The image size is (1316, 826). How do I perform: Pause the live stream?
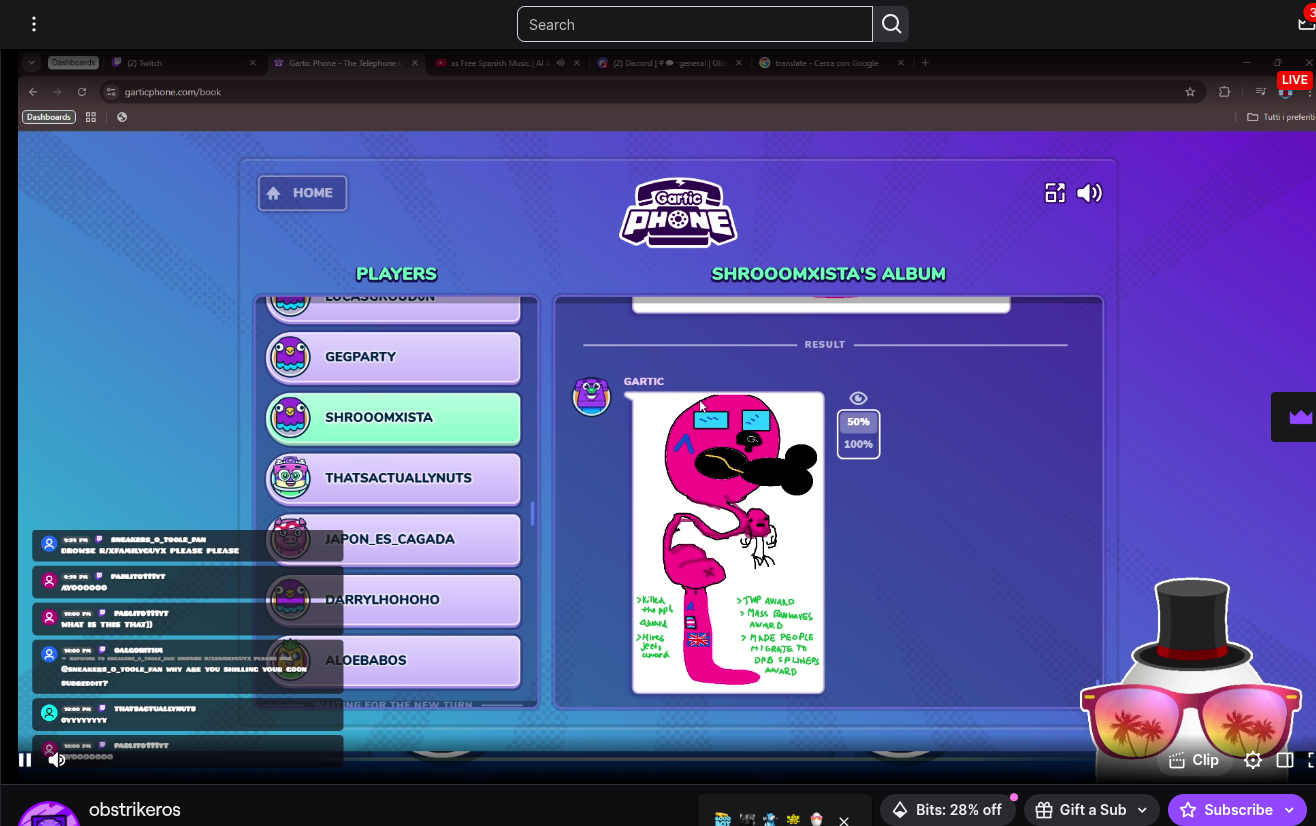(x=25, y=760)
